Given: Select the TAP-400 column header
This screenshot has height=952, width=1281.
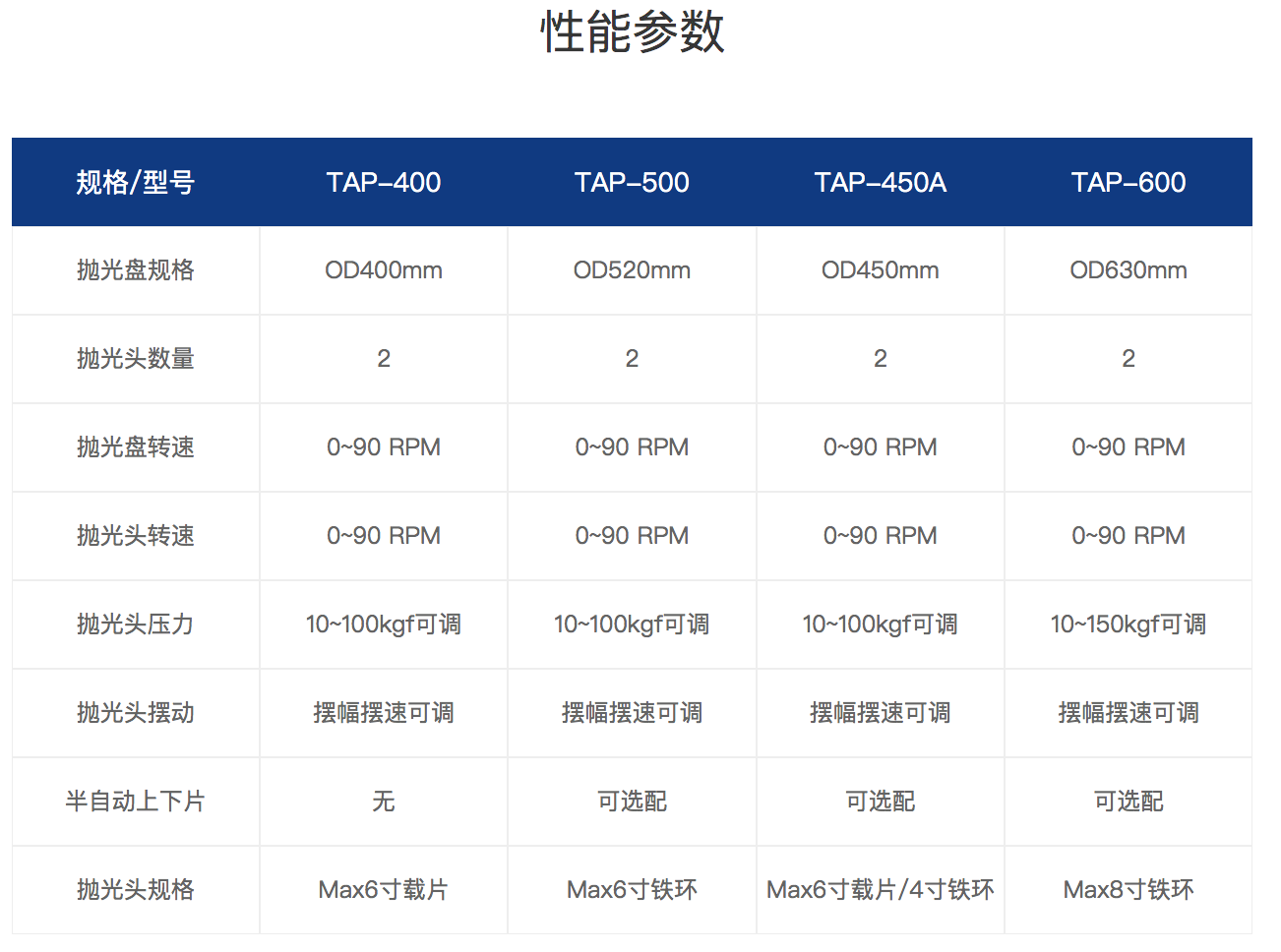Looking at the screenshot, I should tap(384, 182).
